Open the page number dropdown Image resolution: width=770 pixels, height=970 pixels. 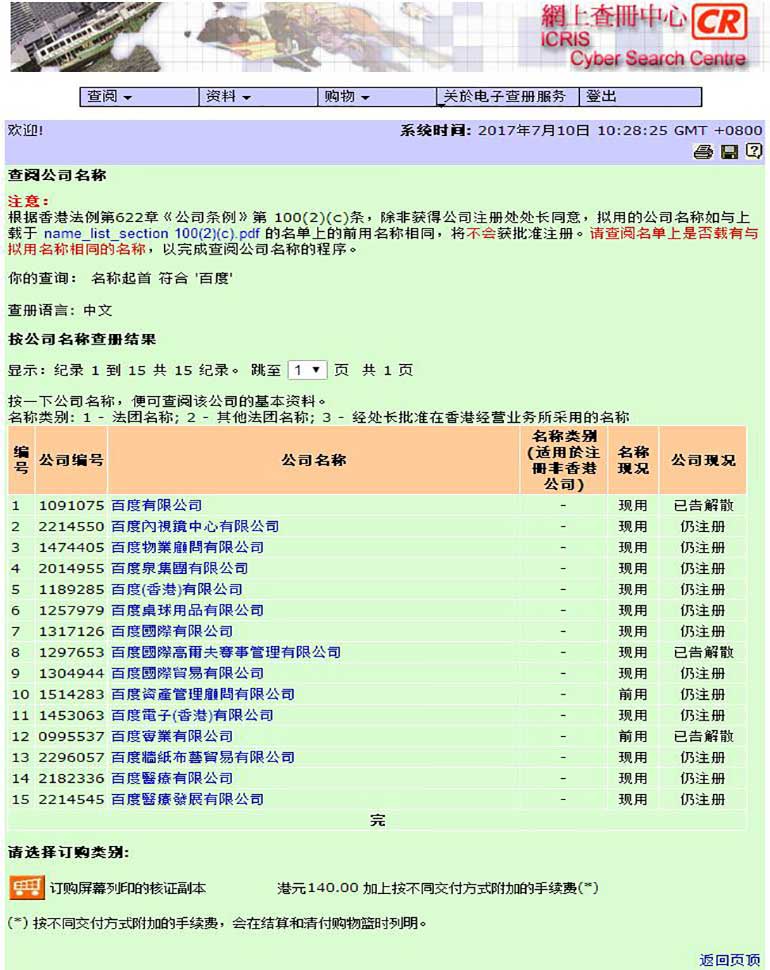coord(307,370)
